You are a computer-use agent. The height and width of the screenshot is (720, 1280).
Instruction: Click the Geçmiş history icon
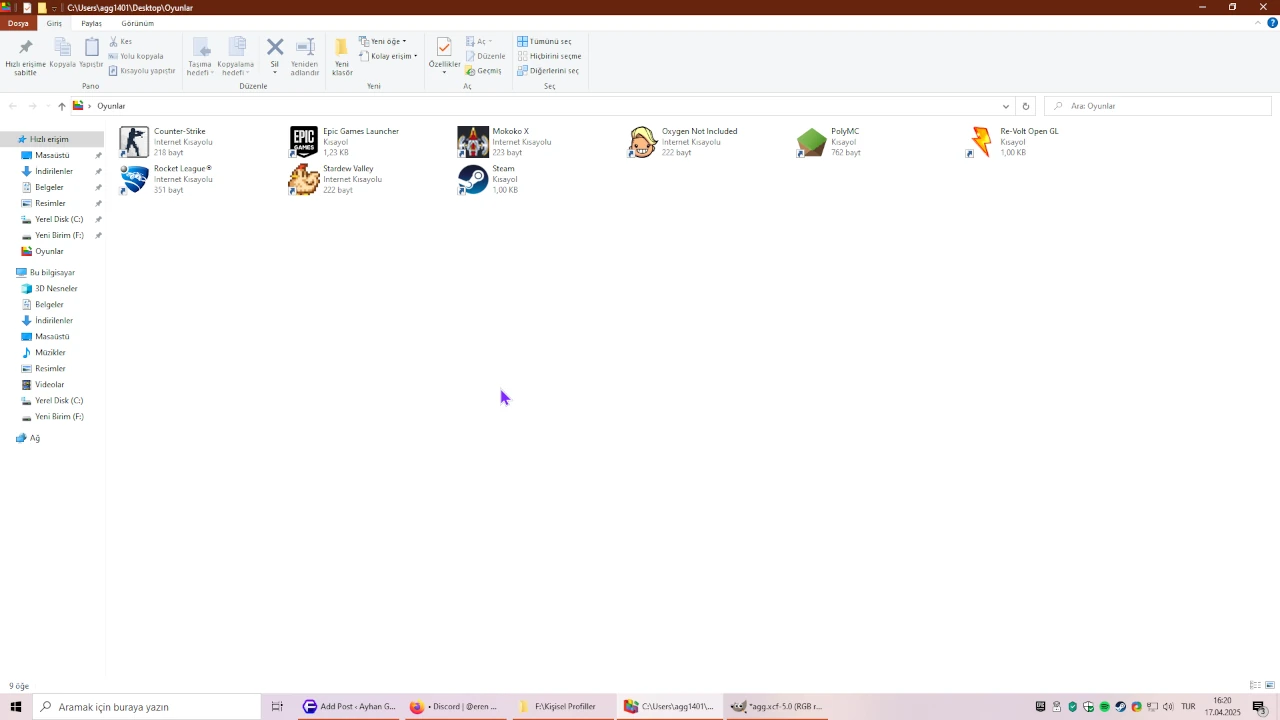[x=470, y=71]
